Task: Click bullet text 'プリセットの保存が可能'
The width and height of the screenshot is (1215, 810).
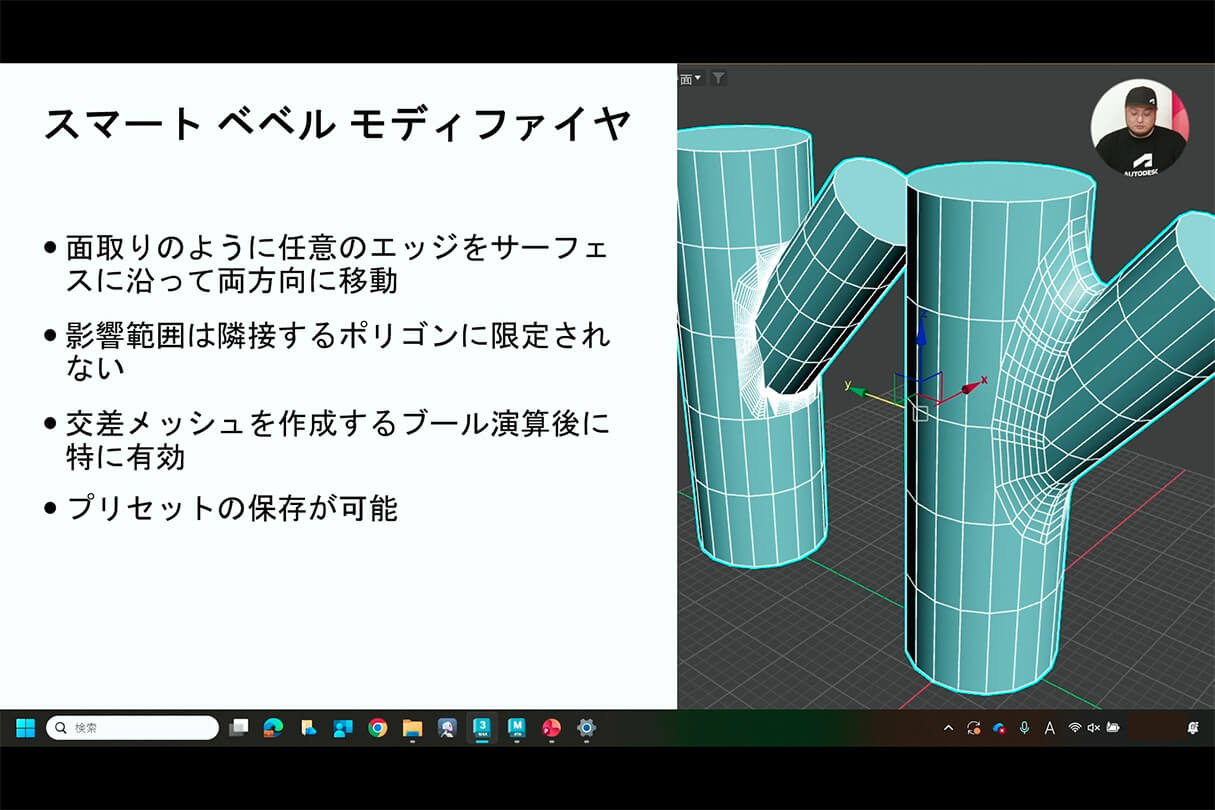Action: point(232,508)
